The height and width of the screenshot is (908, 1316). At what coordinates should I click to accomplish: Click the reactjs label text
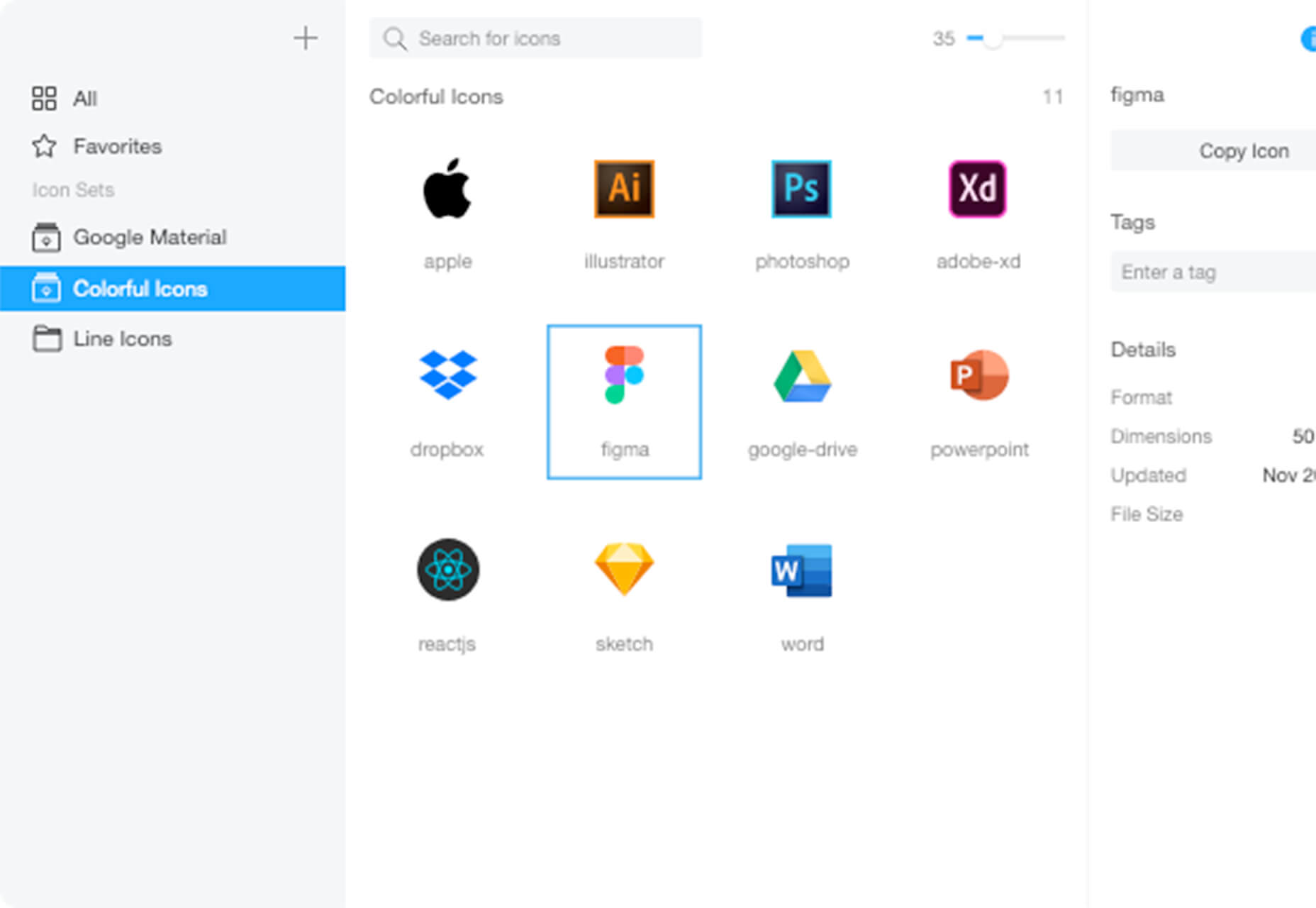[x=447, y=644]
